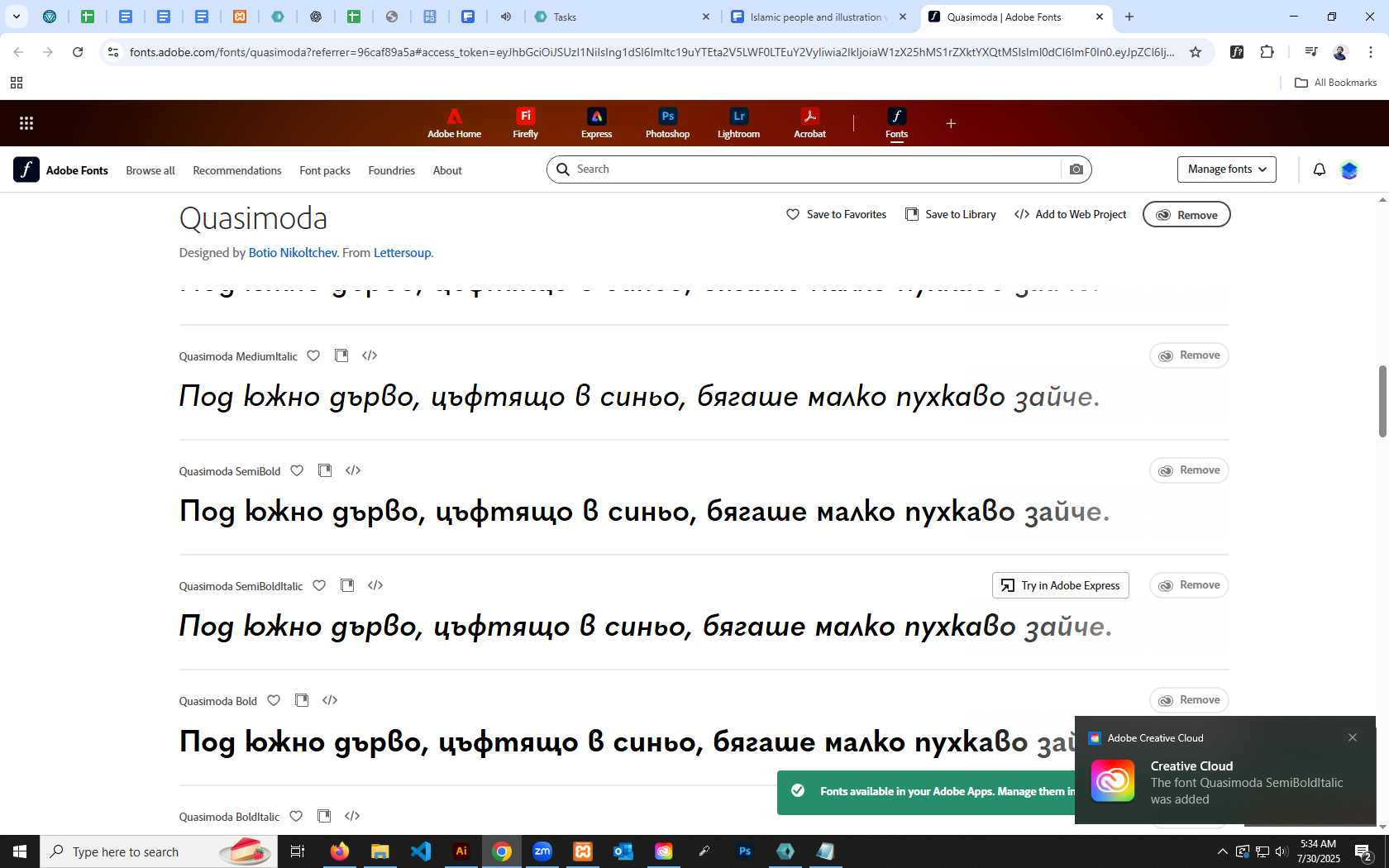The width and height of the screenshot is (1389, 868).
Task: Save Quasimoda SemiBold to library icon
Action: click(x=325, y=470)
